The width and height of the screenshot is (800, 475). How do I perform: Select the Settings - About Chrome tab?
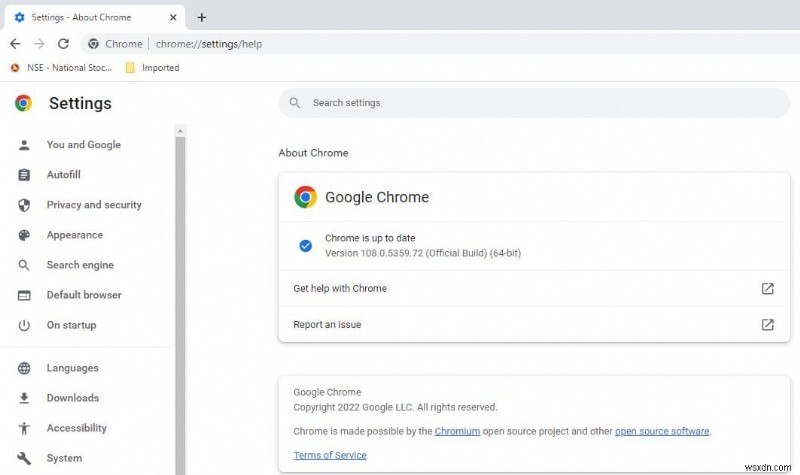point(94,17)
